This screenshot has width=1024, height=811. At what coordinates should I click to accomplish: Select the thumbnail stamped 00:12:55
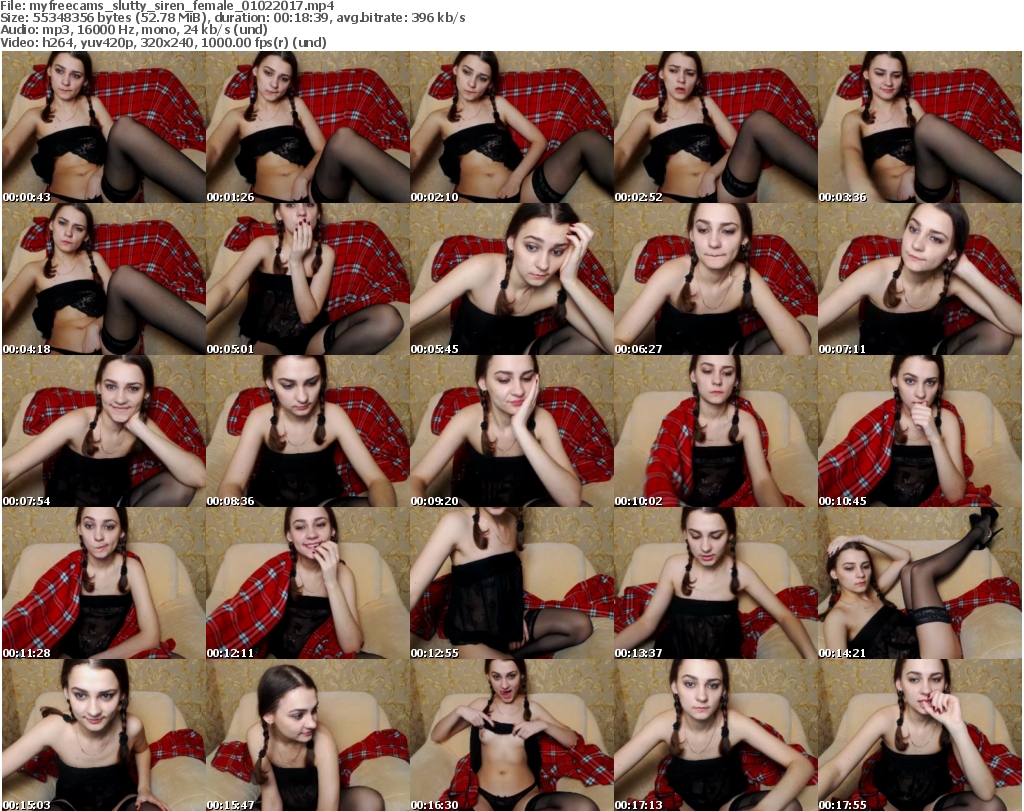point(511,583)
